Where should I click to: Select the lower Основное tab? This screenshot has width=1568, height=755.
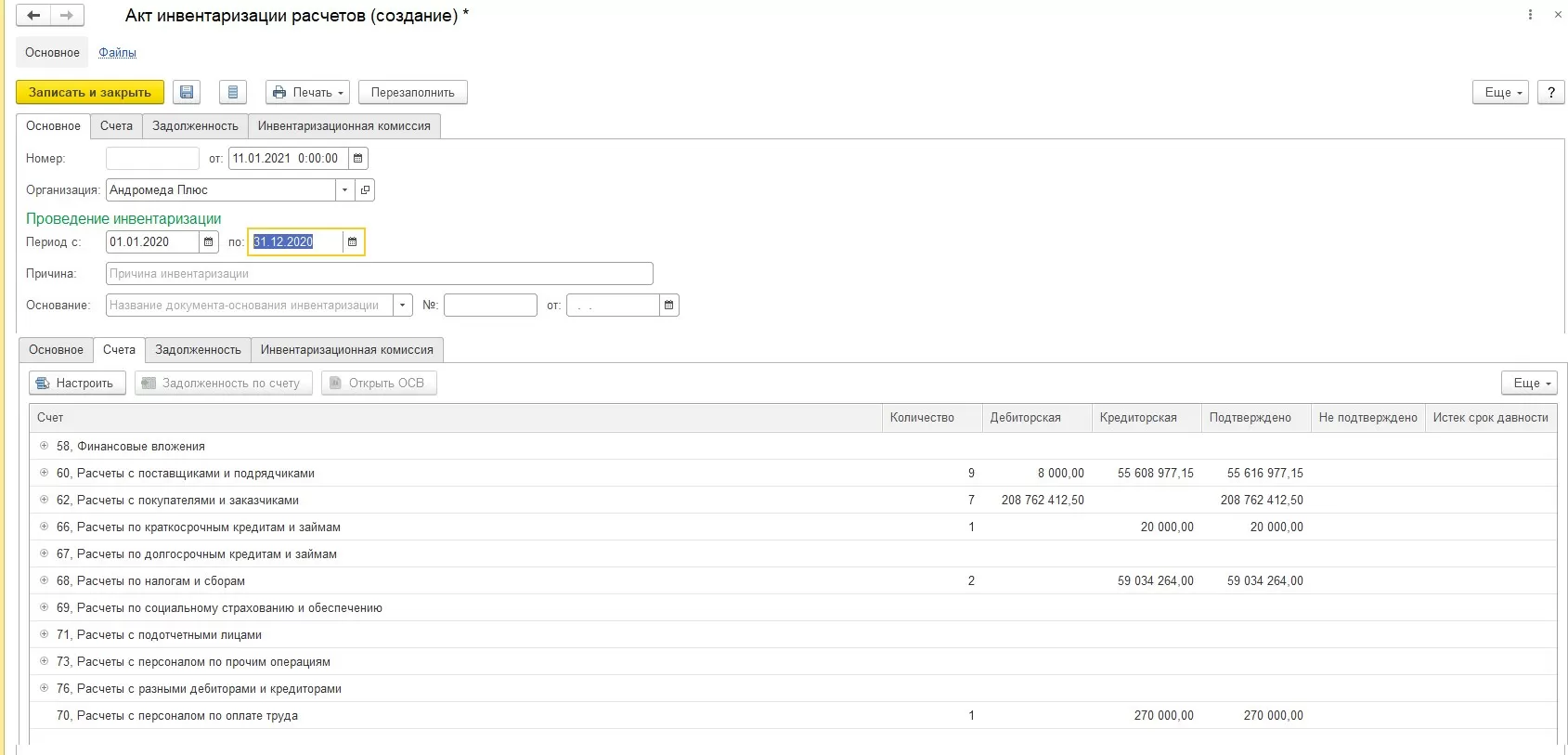(56, 350)
